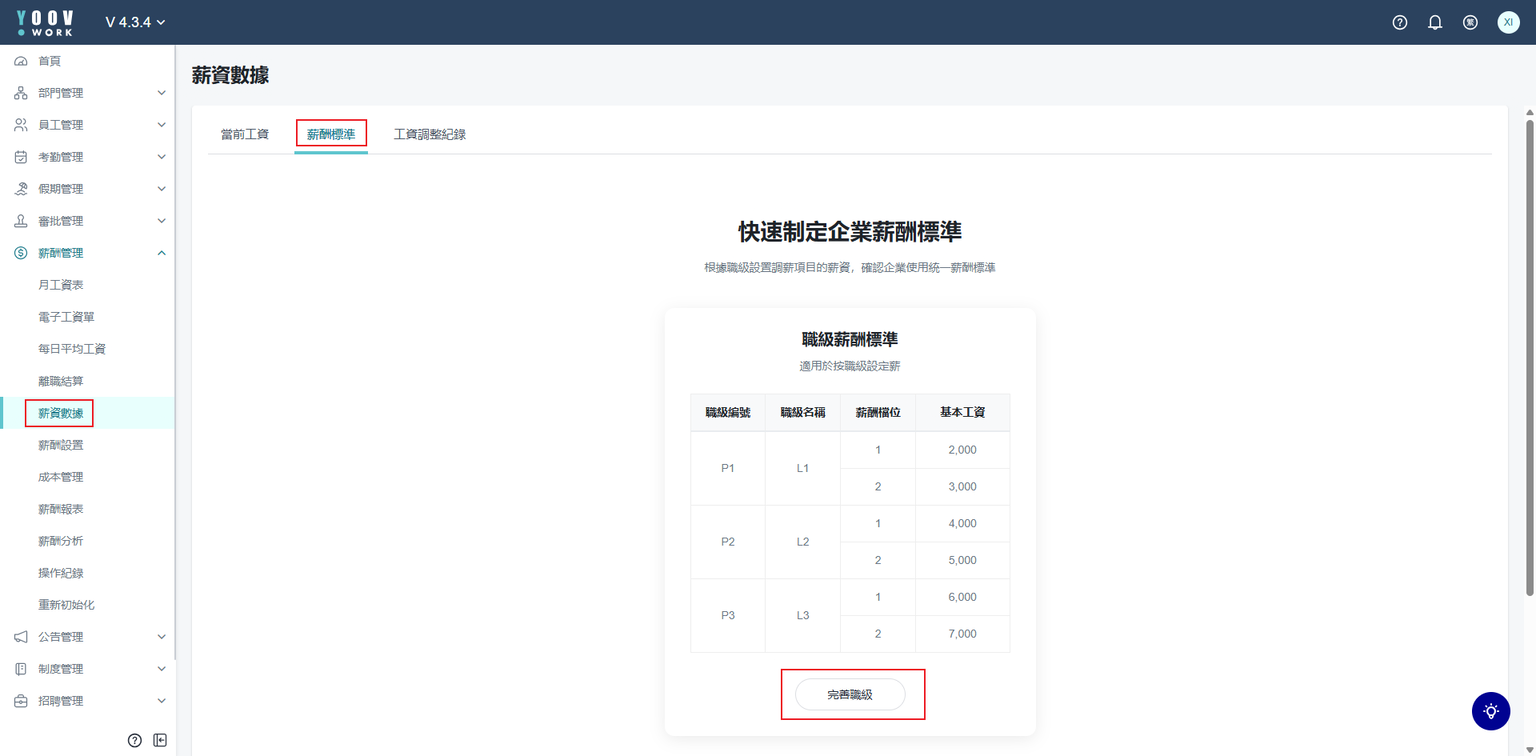Click the YOOV WORK logo
Viewport: 1536px width, 756px height.
(x=45, y=22)
